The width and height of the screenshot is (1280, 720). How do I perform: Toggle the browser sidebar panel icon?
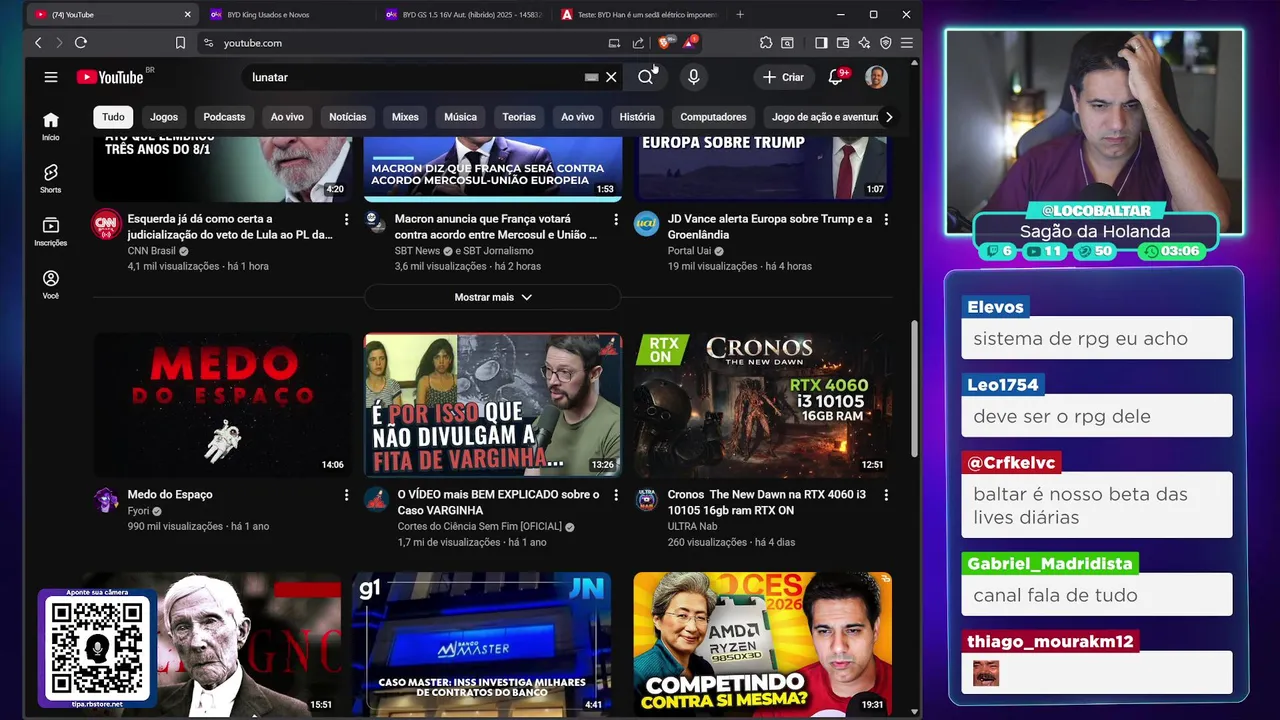(821, 43)
